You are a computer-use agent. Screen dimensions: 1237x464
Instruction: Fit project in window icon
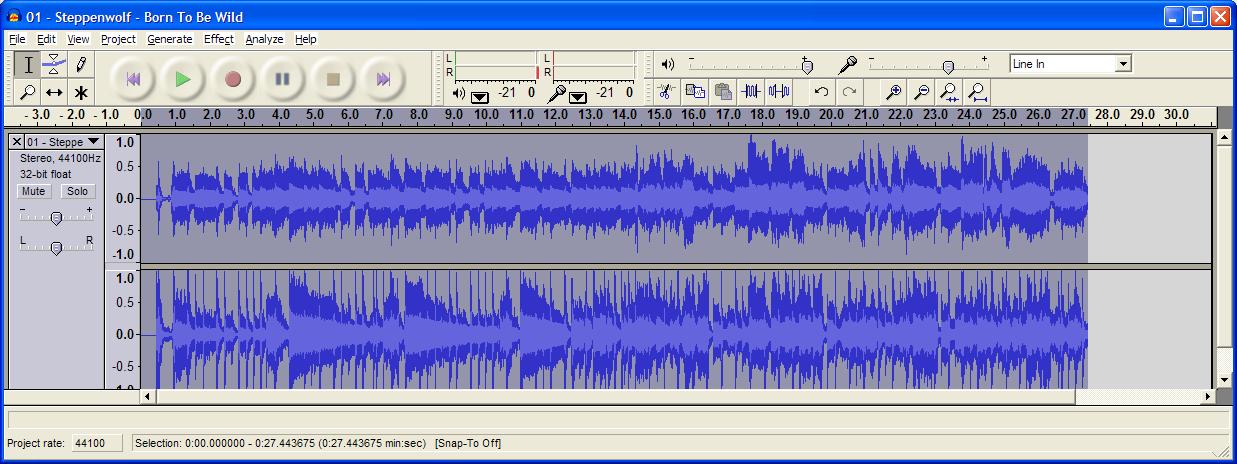(x=978, y=91)
